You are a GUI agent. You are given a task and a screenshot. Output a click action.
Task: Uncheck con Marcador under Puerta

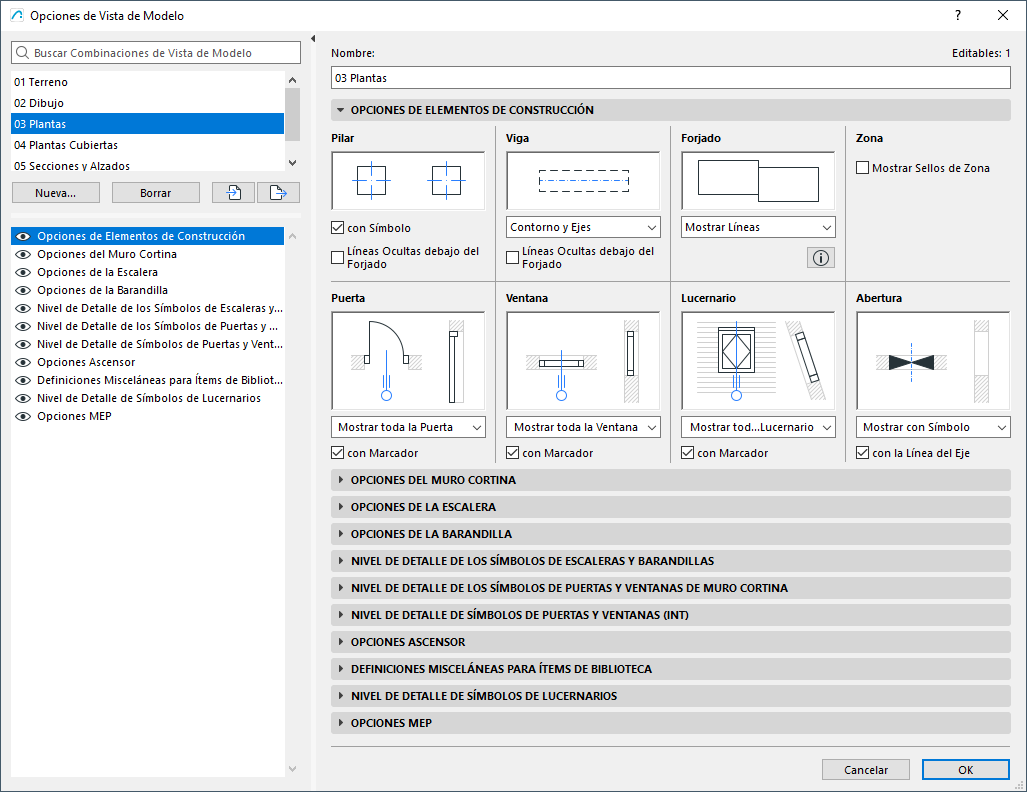pos(337,452)
